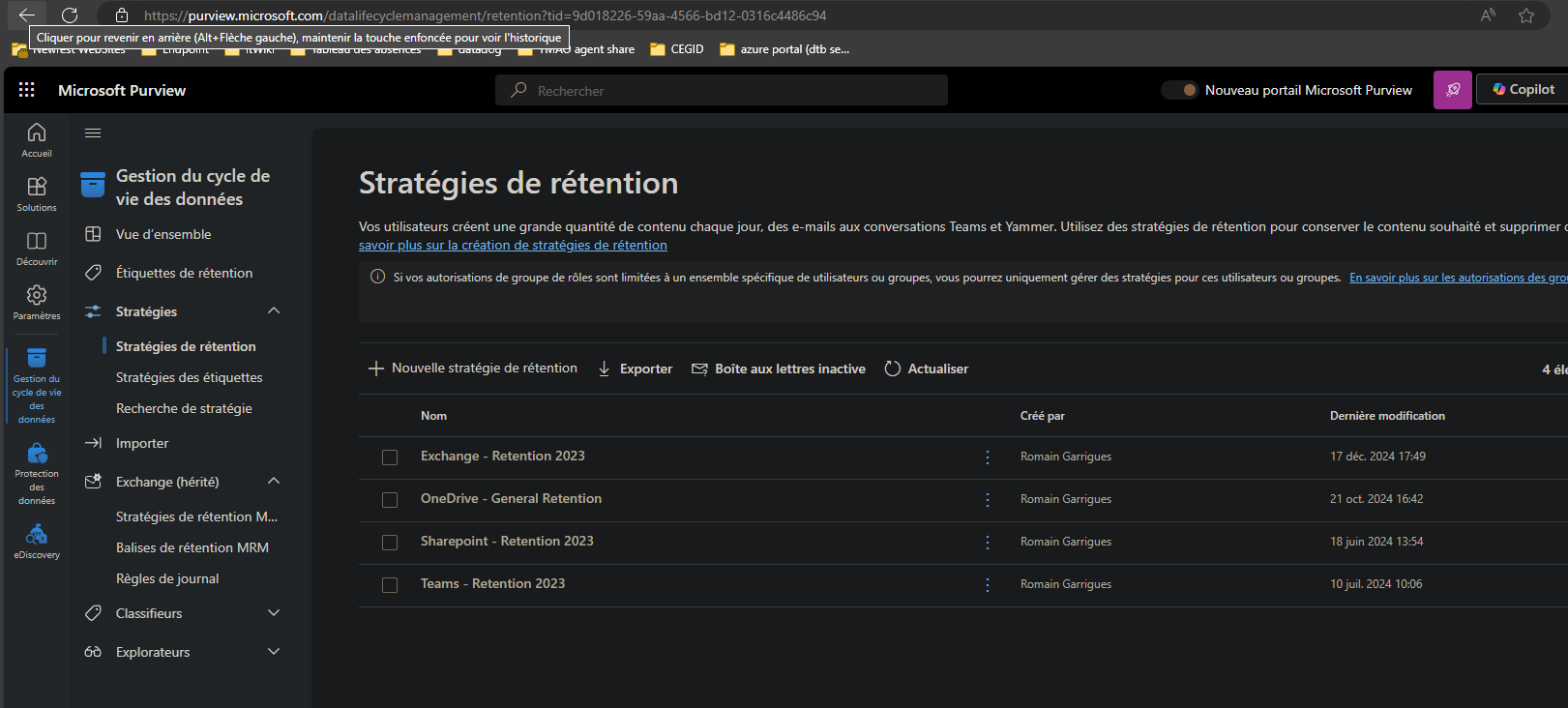Expand the Explorateurs section chevron
This screenshot has width=1568, height=708.
(x=274, y=651)
